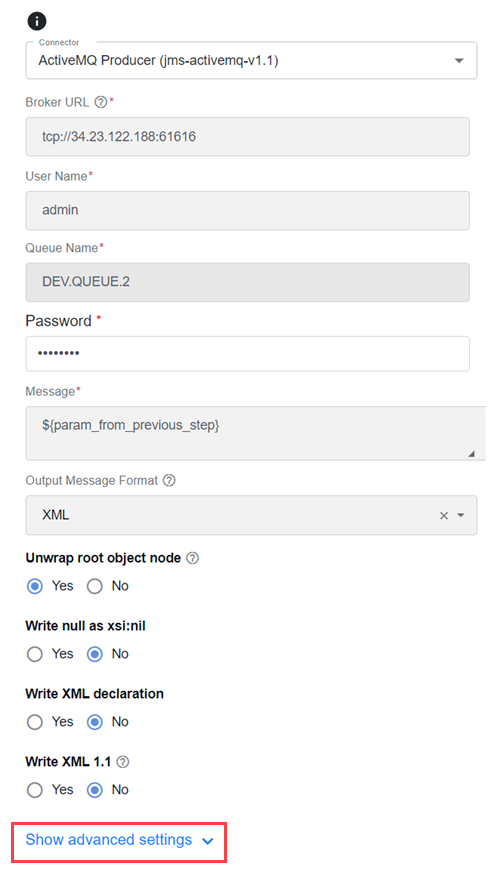Open the Output Message Format dropdown arrow
The width and height of the screenshot is (500, 869).
(461, 515)
